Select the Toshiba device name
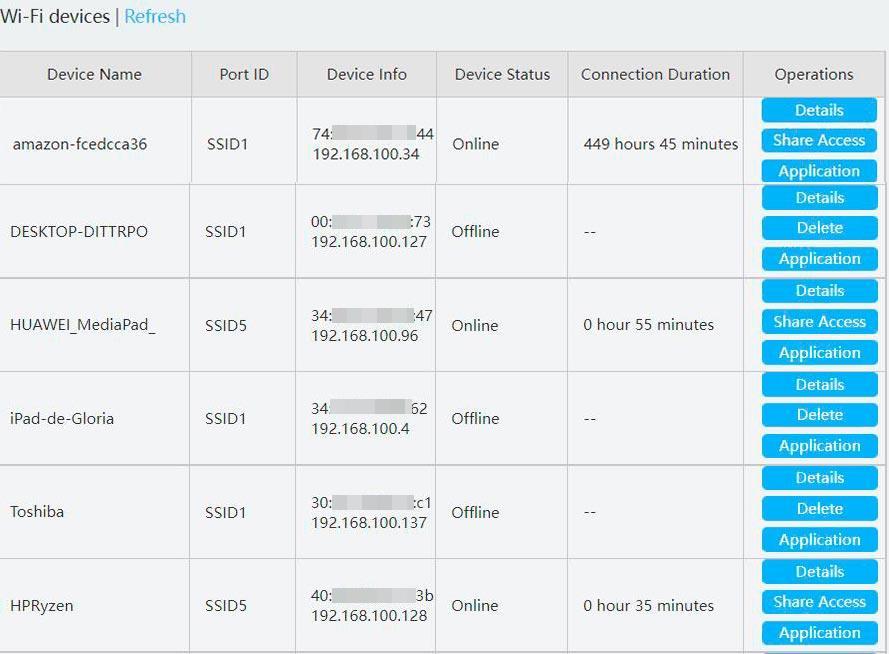The height and width of the screenshot is (654, 889). tap(37, 512)
